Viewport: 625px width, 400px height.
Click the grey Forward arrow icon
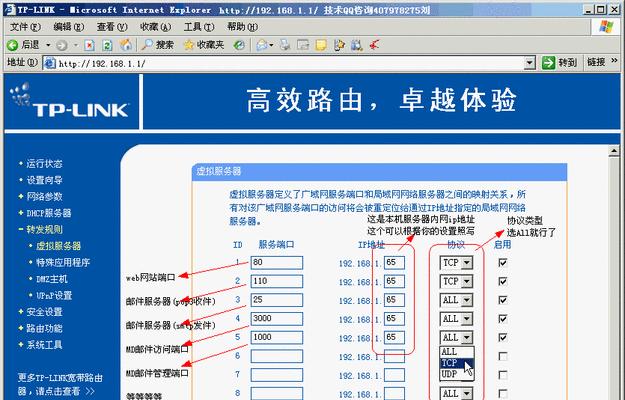click(62, 45)
